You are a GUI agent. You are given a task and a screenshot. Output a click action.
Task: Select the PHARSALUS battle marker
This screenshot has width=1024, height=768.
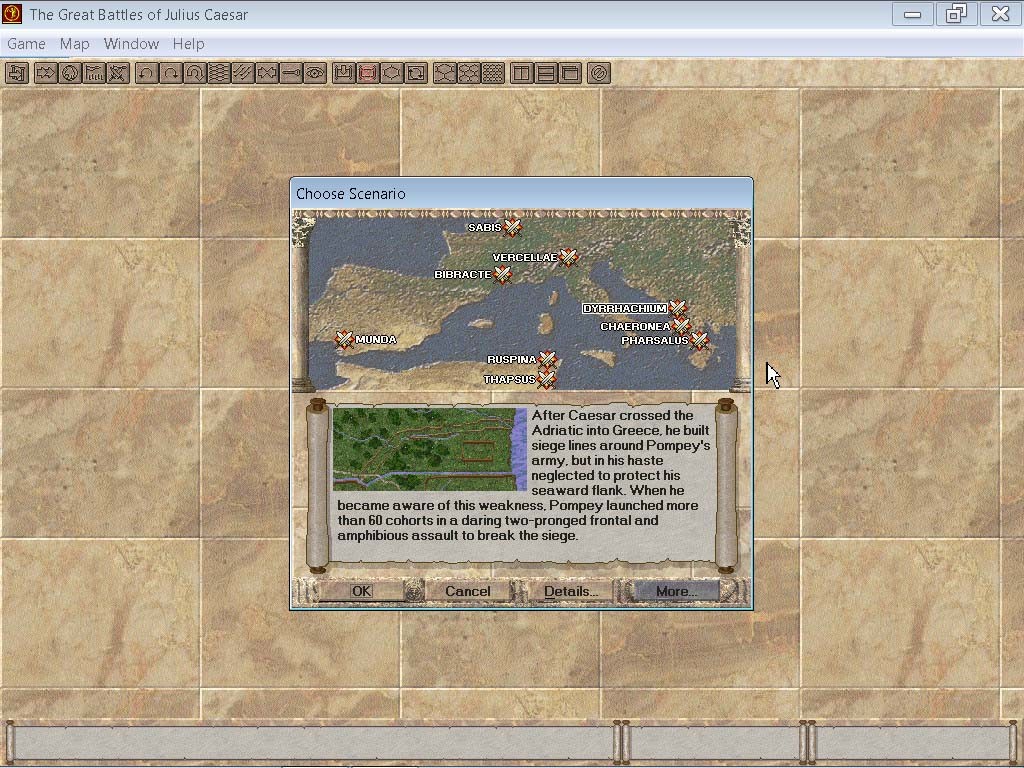tap(699, 340)
